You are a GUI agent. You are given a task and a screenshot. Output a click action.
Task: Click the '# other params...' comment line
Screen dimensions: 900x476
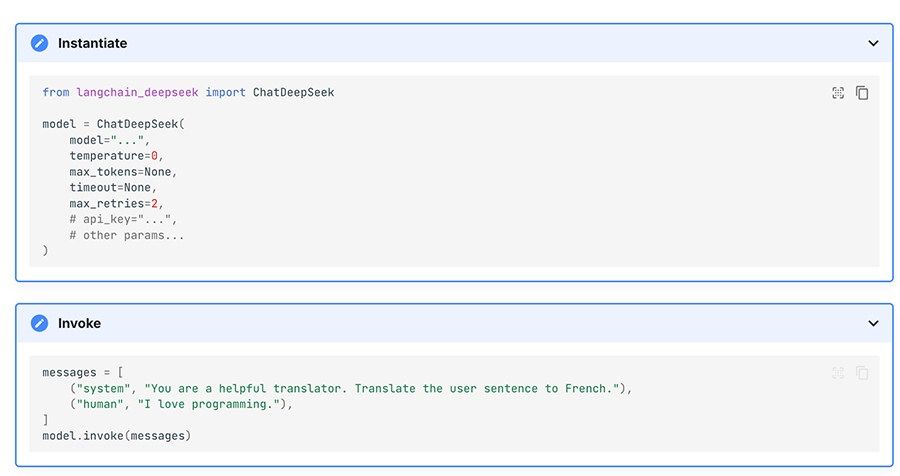(127, 235)
